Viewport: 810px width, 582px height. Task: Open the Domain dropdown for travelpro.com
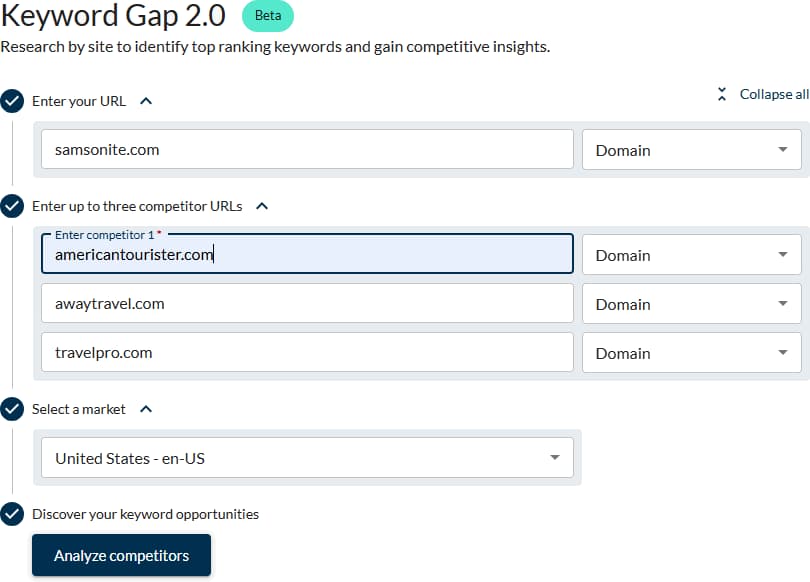point(785,353)
